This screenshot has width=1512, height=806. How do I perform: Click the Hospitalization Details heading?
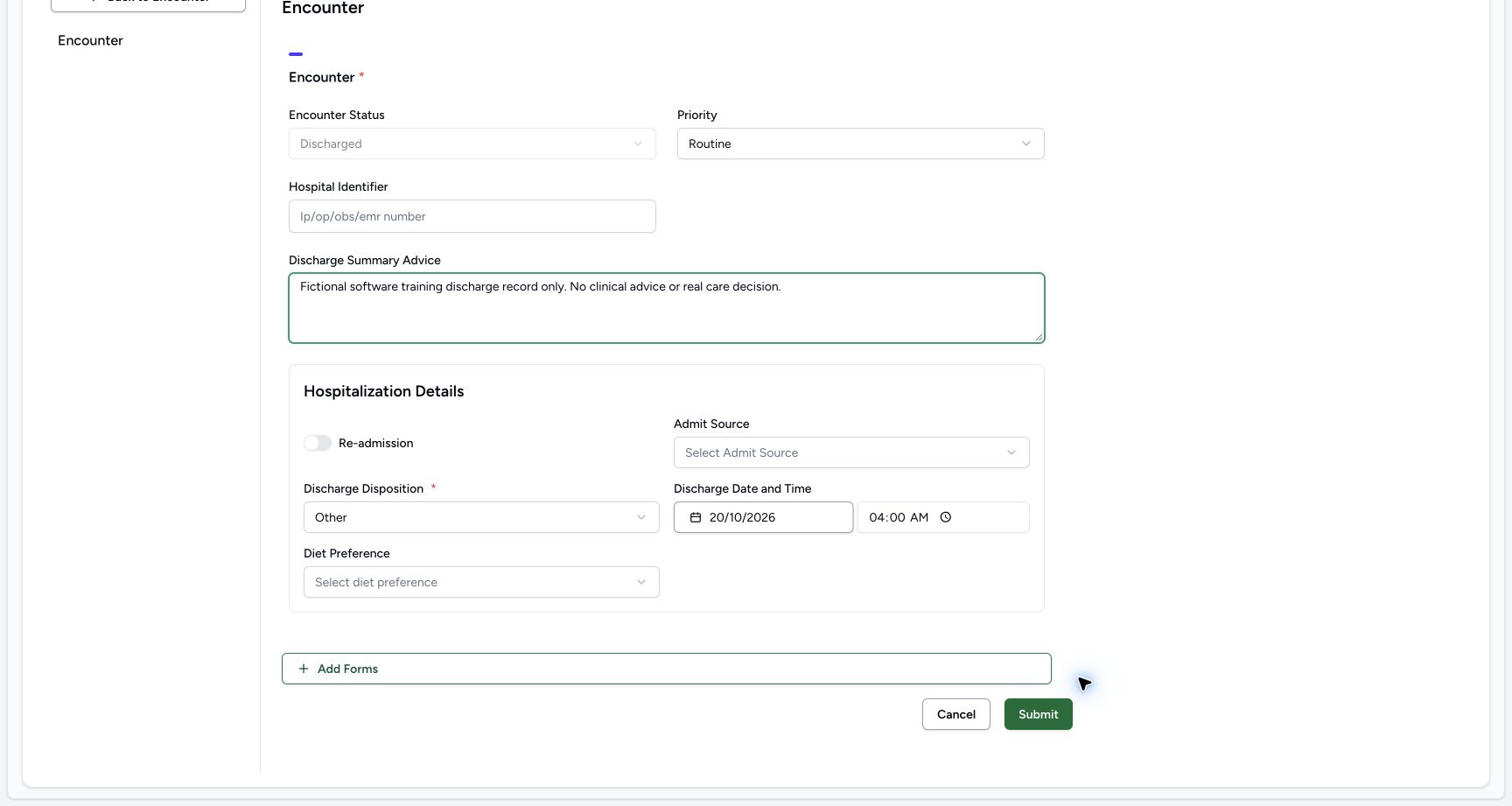coord(384,391)
